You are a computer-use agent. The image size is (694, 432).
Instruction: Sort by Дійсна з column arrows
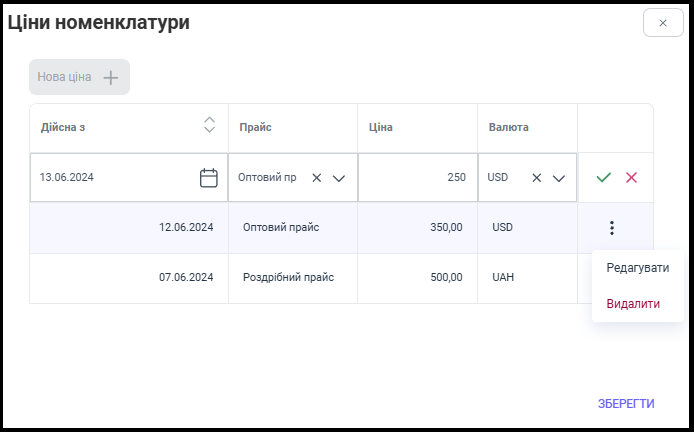pos(209,125)
